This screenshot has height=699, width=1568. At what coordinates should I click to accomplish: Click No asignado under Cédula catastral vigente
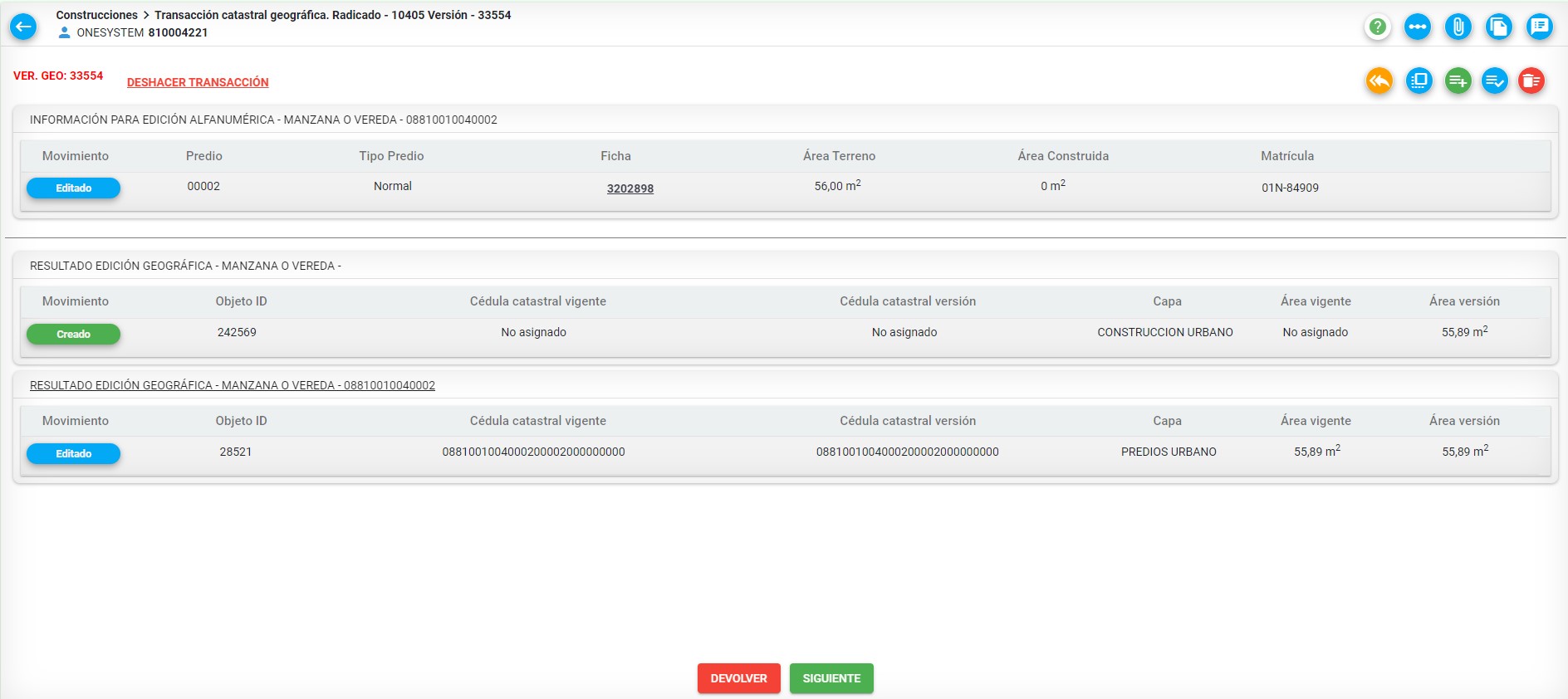(533, 332)
